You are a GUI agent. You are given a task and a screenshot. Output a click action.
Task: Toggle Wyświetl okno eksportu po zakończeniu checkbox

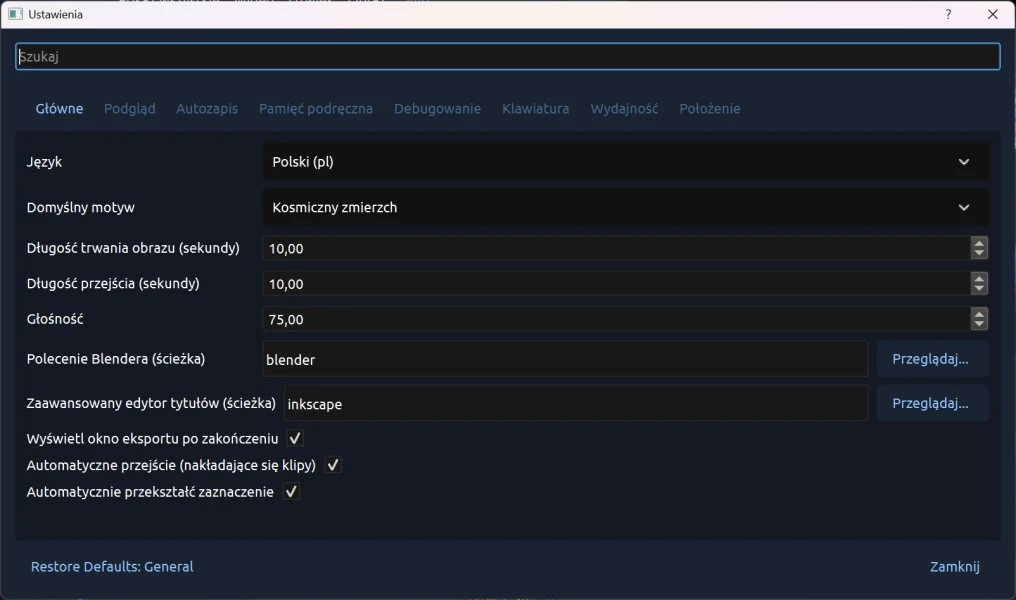point(295,439)
